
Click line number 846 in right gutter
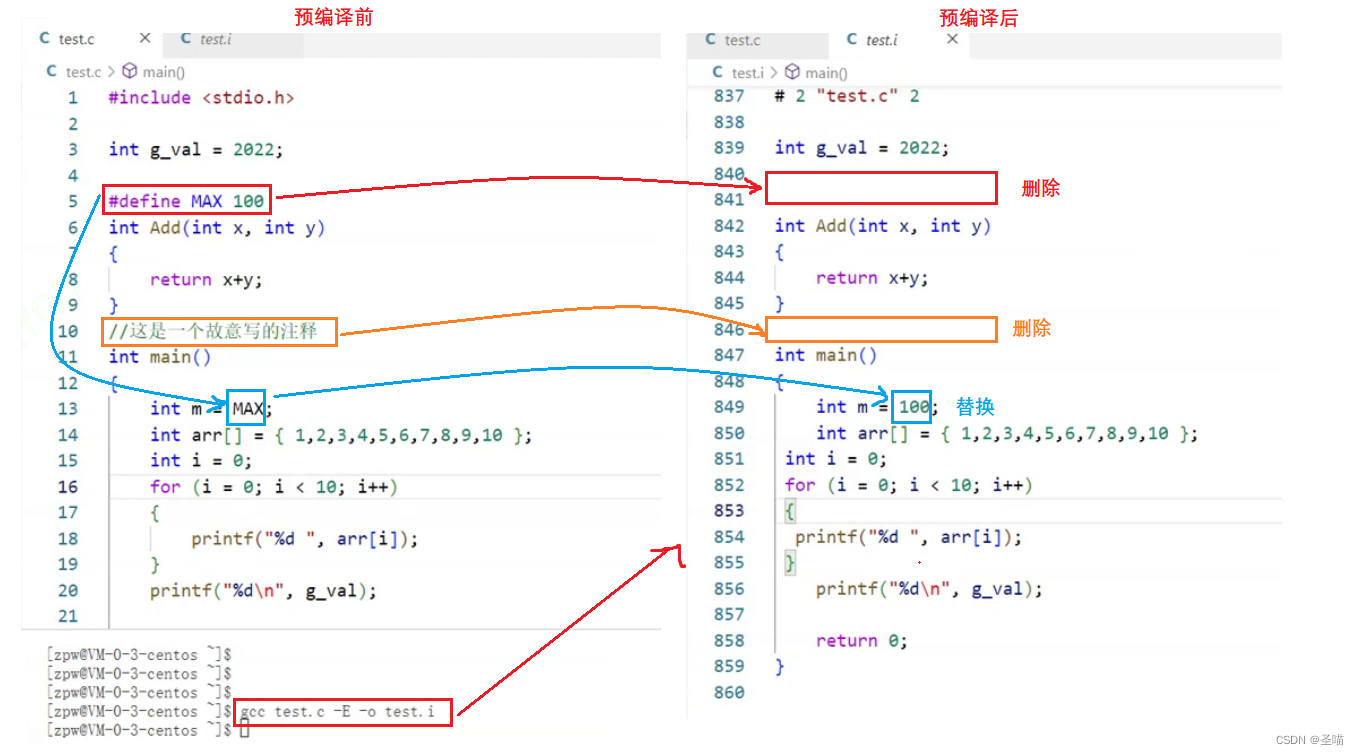[729, 330]
